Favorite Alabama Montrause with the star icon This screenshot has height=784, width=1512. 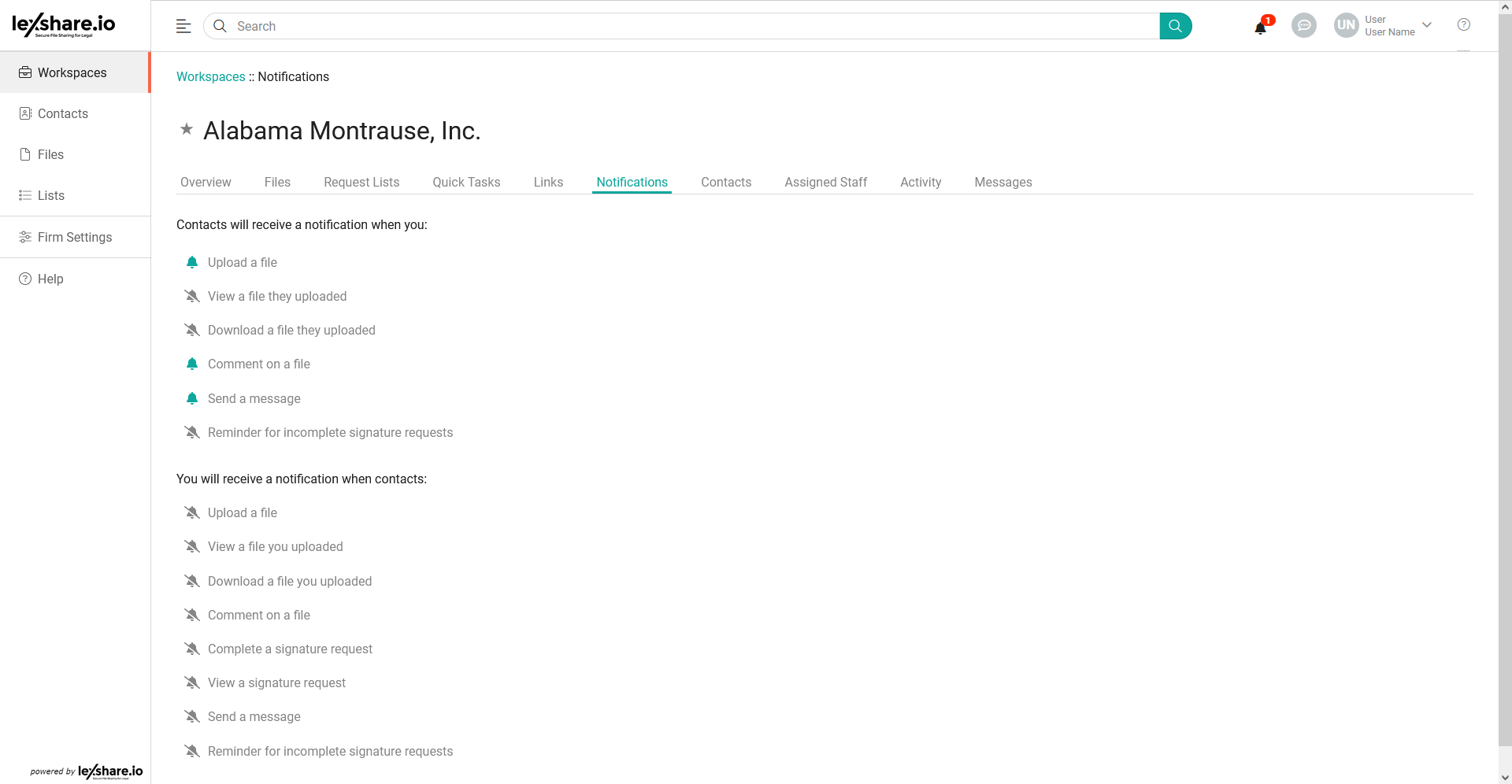coord(187,130)
